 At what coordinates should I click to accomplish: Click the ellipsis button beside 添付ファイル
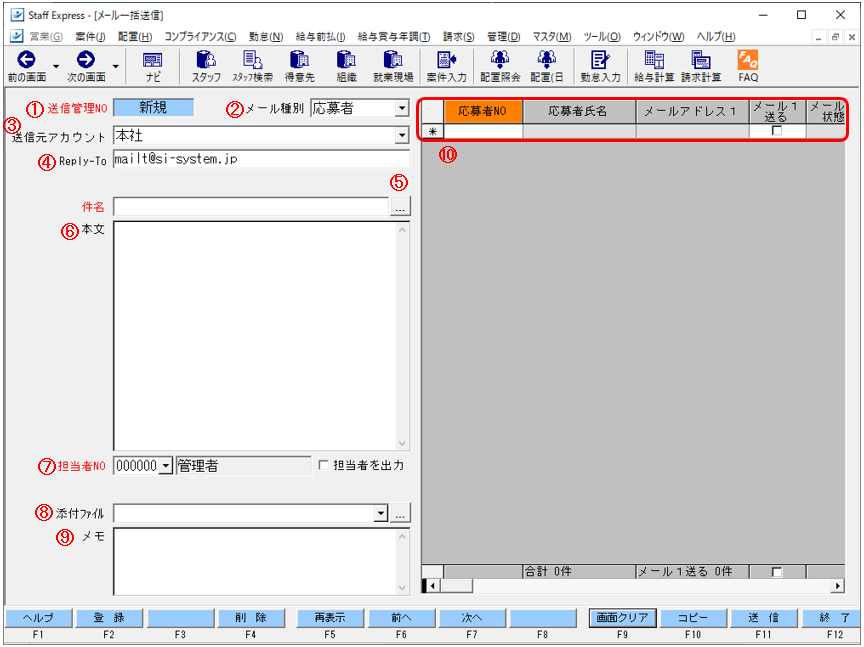point(400,514)
